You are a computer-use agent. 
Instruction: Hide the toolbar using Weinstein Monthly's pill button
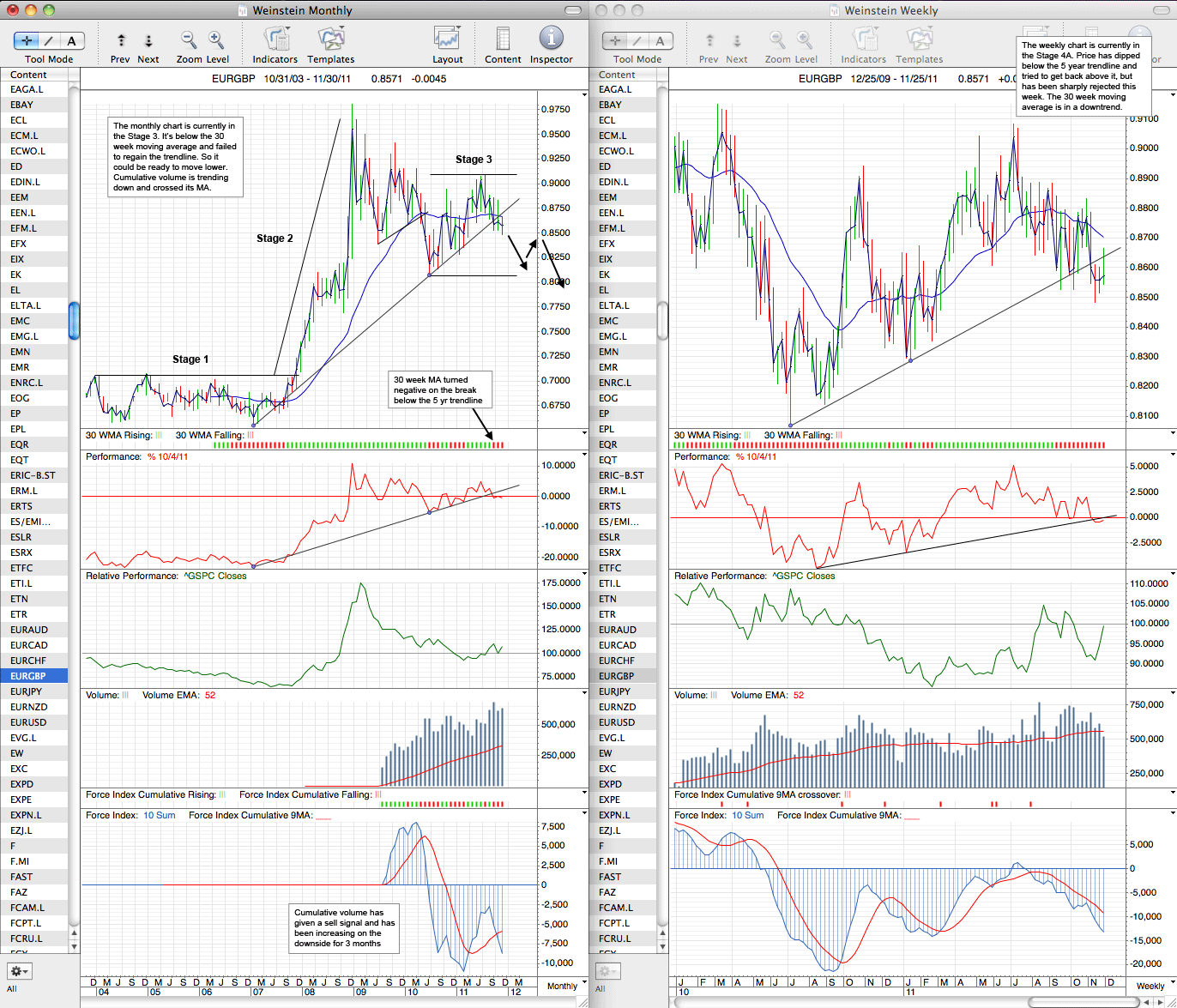(572, 10)
